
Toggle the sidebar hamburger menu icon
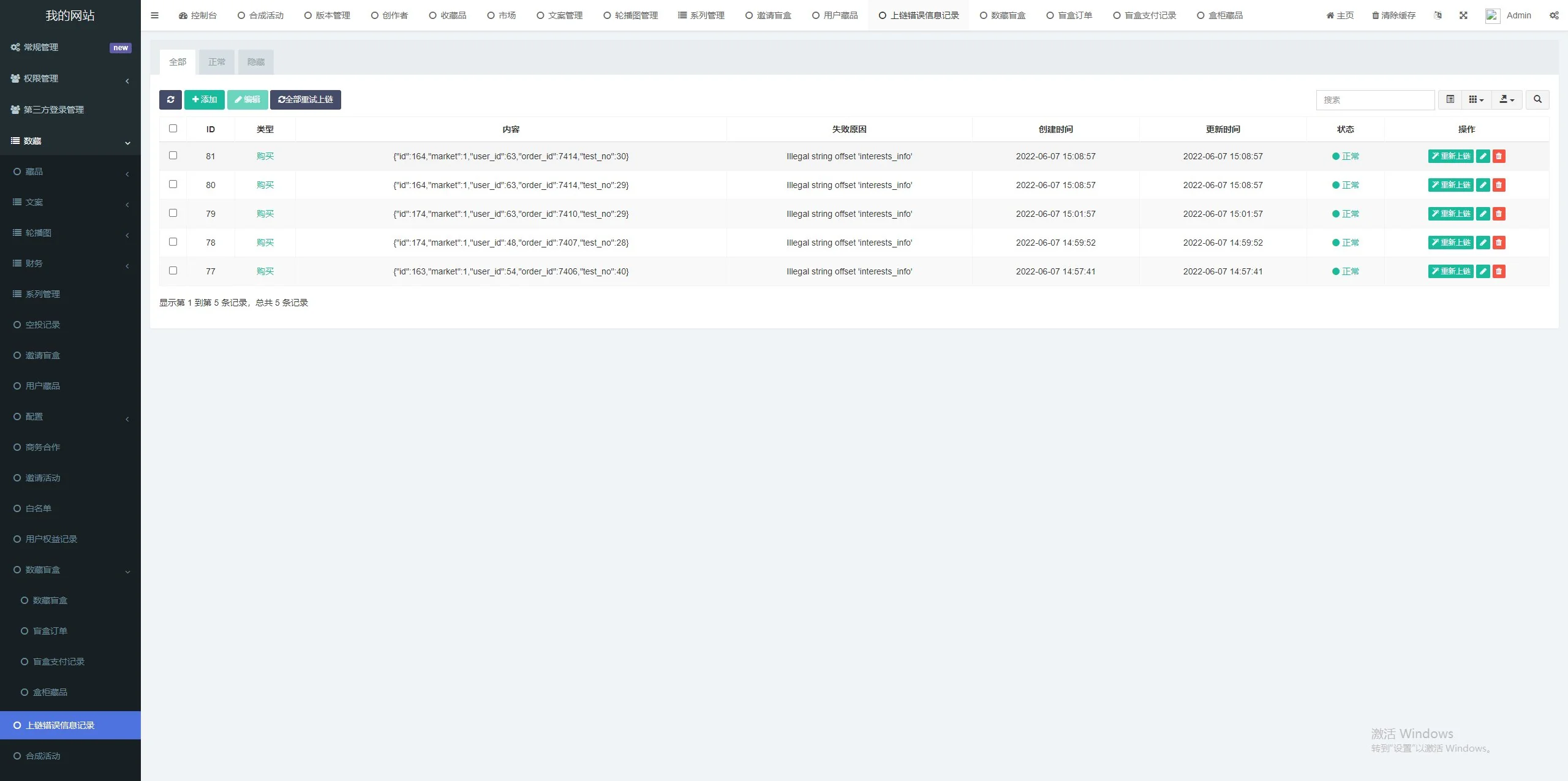[x=154, y=15]
